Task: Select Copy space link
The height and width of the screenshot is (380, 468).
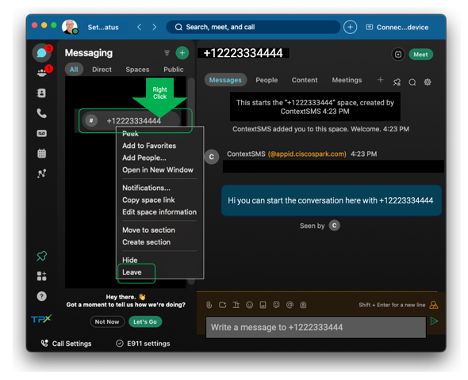Action: click(x=148, y=200)
